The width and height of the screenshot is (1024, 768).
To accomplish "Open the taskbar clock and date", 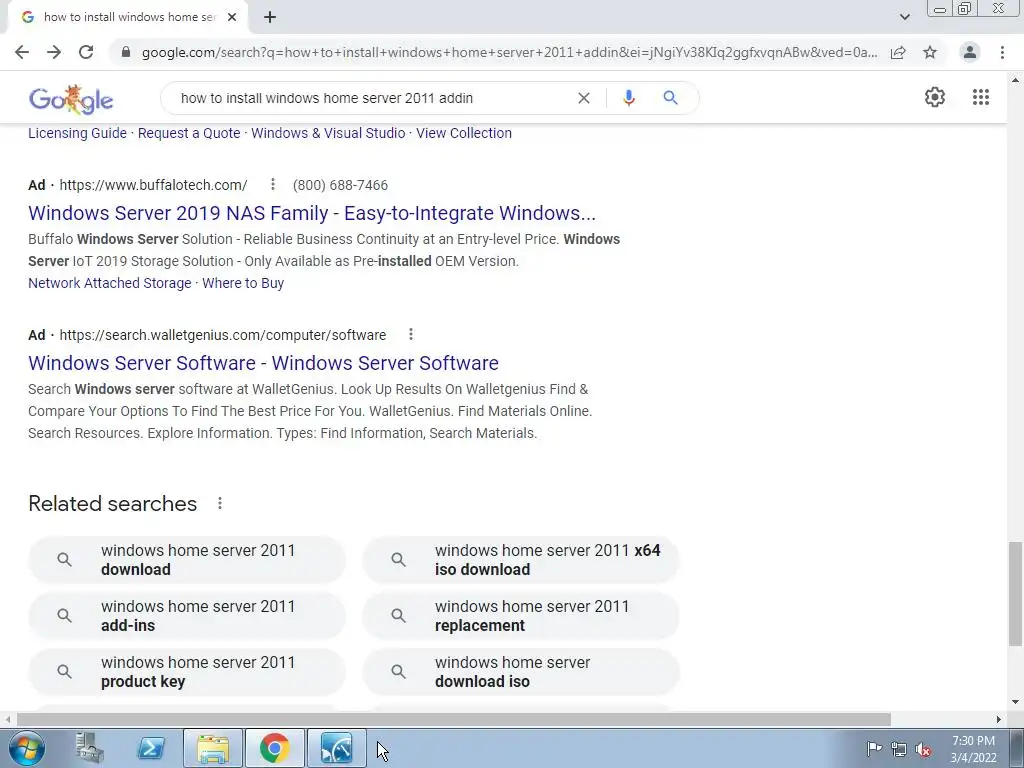I will 974,749.
